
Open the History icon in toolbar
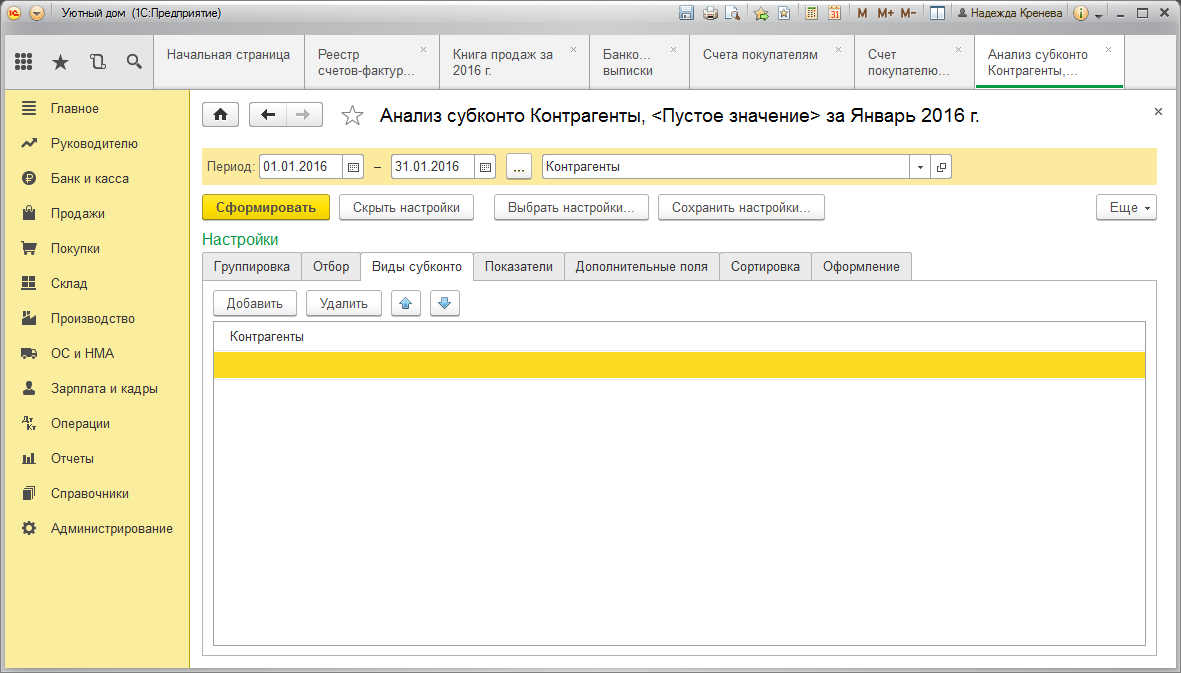click(97, 62)
